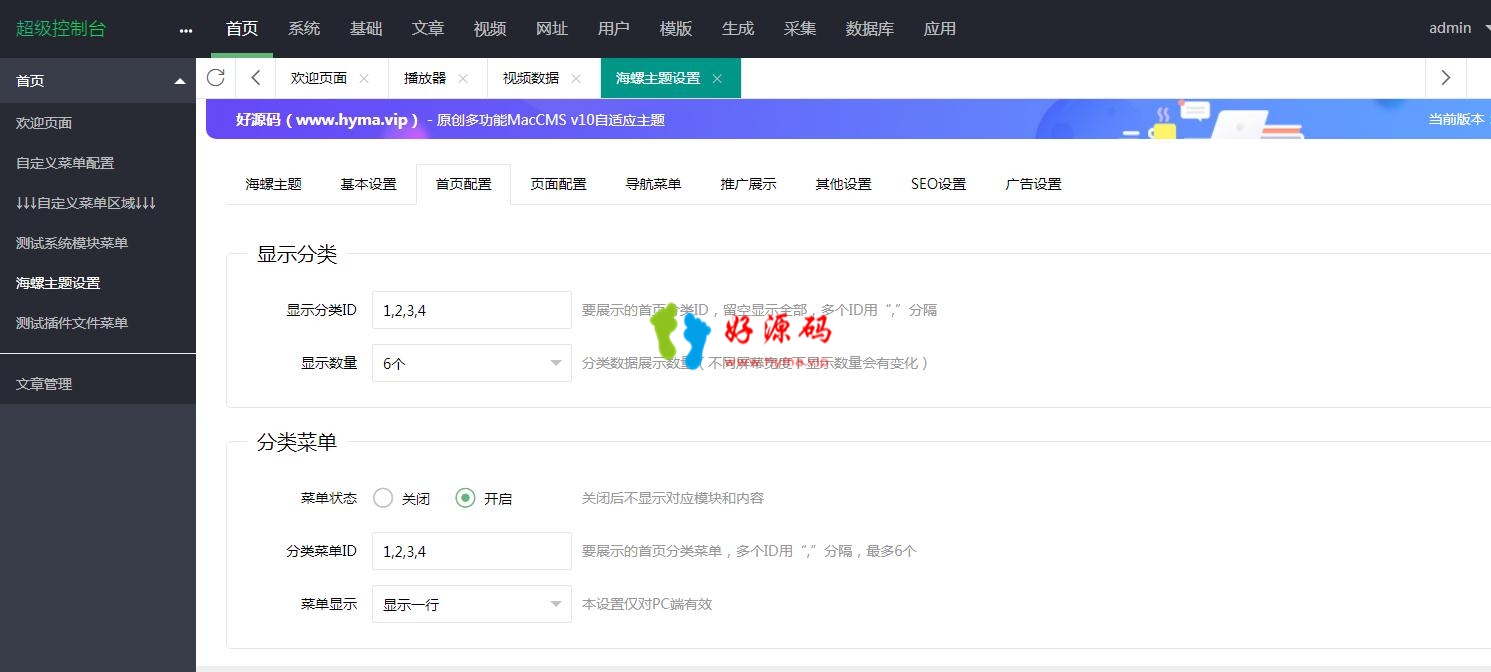Select the 海螺主题 settings tab
The width and height of the screenshot is (1491, 672).
click(x=274, y=184)
